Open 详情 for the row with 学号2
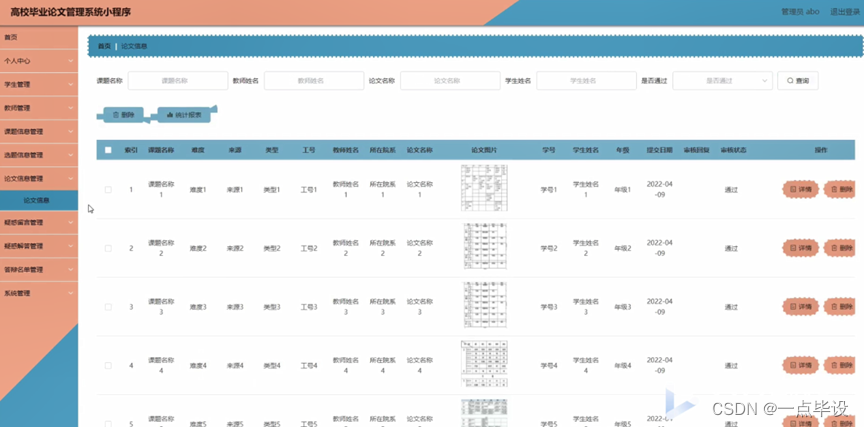This screenshot has height=427, width=864. click(x=801, y=248)
